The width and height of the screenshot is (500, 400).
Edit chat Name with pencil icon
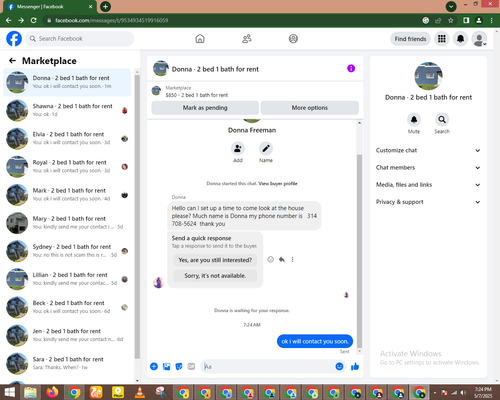pyautogui.click(x=266, y=148)
